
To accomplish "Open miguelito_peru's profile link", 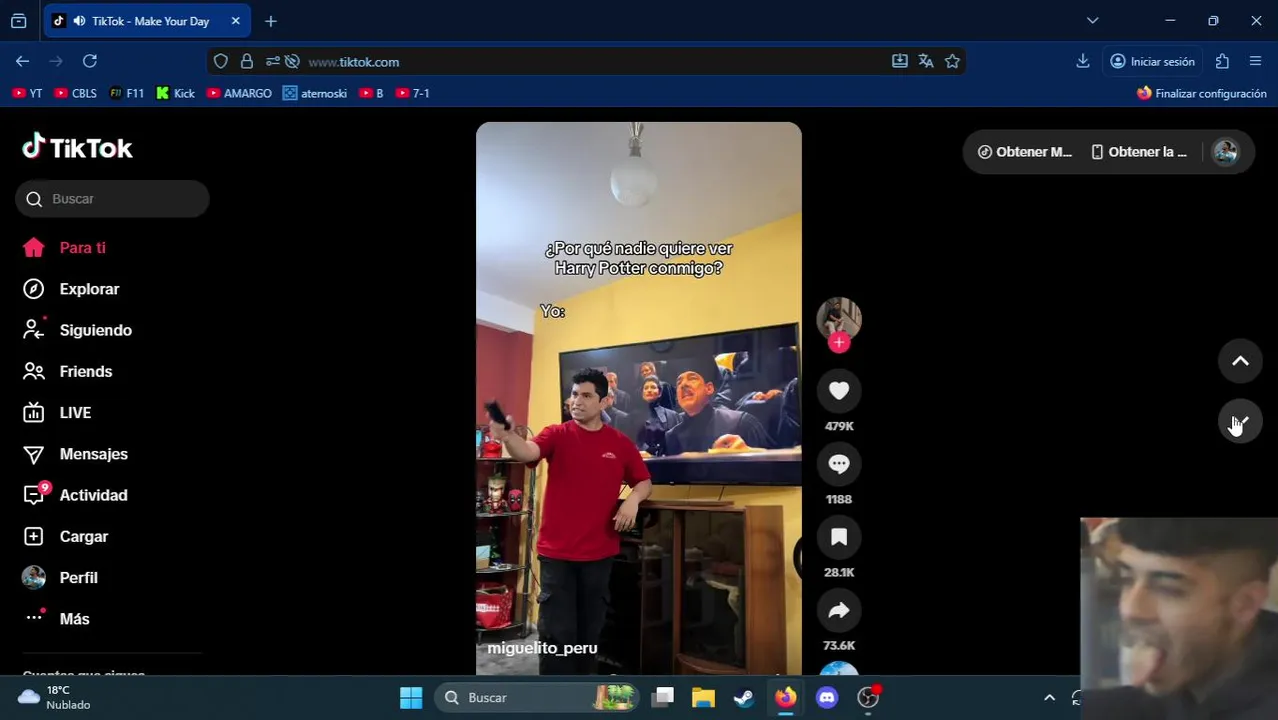I will click(542, 648).
